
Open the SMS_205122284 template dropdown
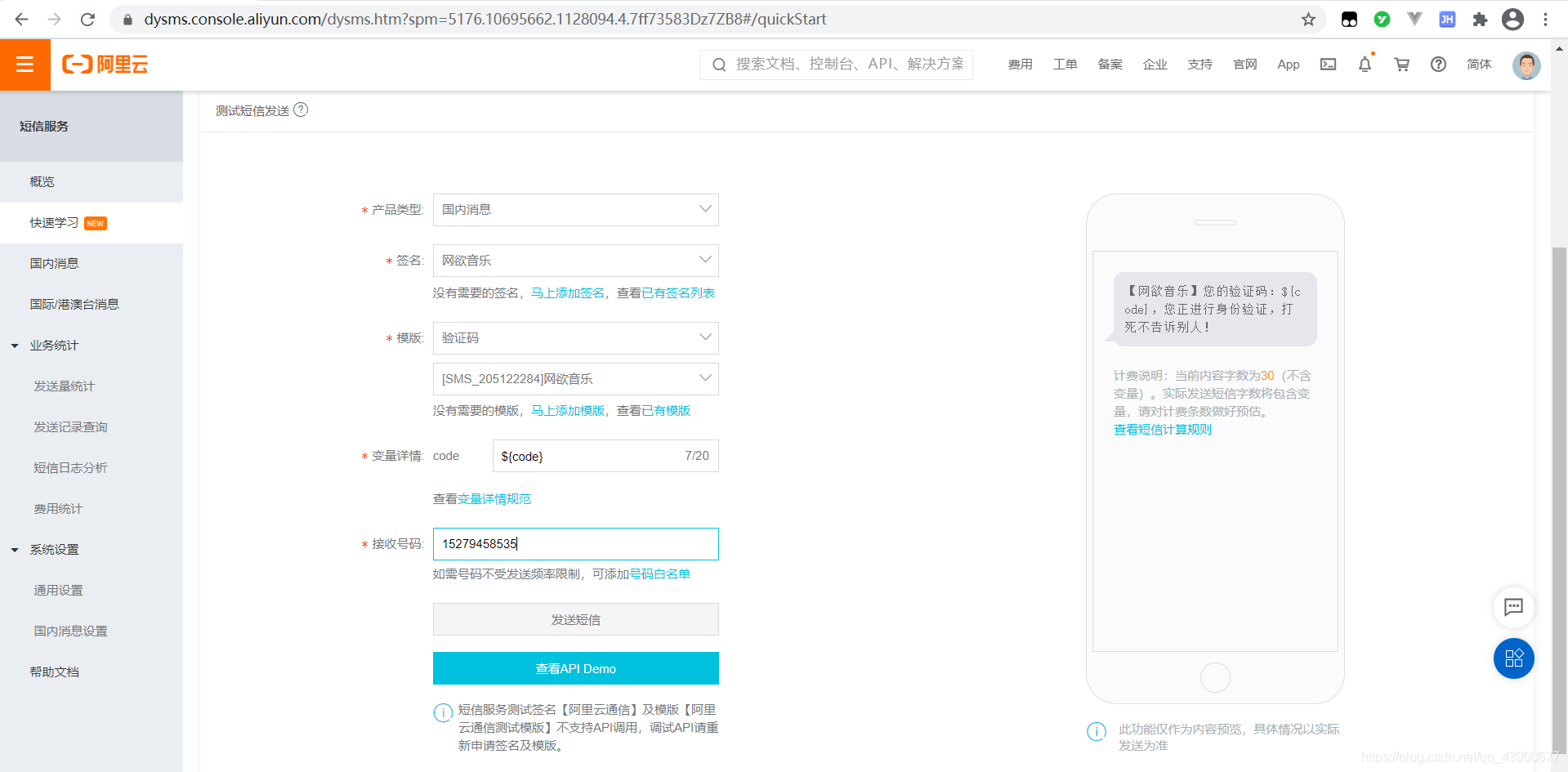[x=575, y=379]
